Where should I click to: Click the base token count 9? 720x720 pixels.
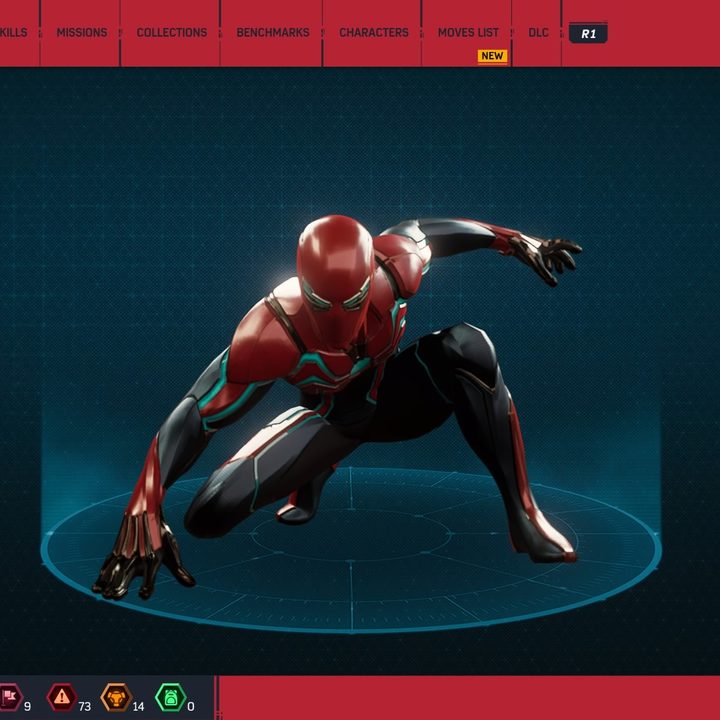coord(27,706)
